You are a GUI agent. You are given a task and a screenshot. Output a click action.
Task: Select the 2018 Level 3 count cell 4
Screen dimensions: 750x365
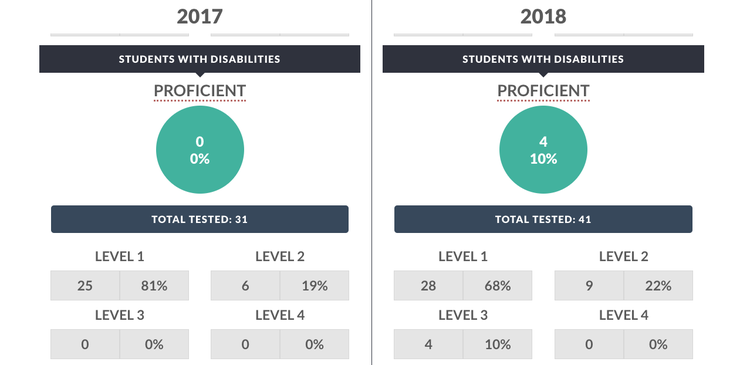(x=428, y=344)
